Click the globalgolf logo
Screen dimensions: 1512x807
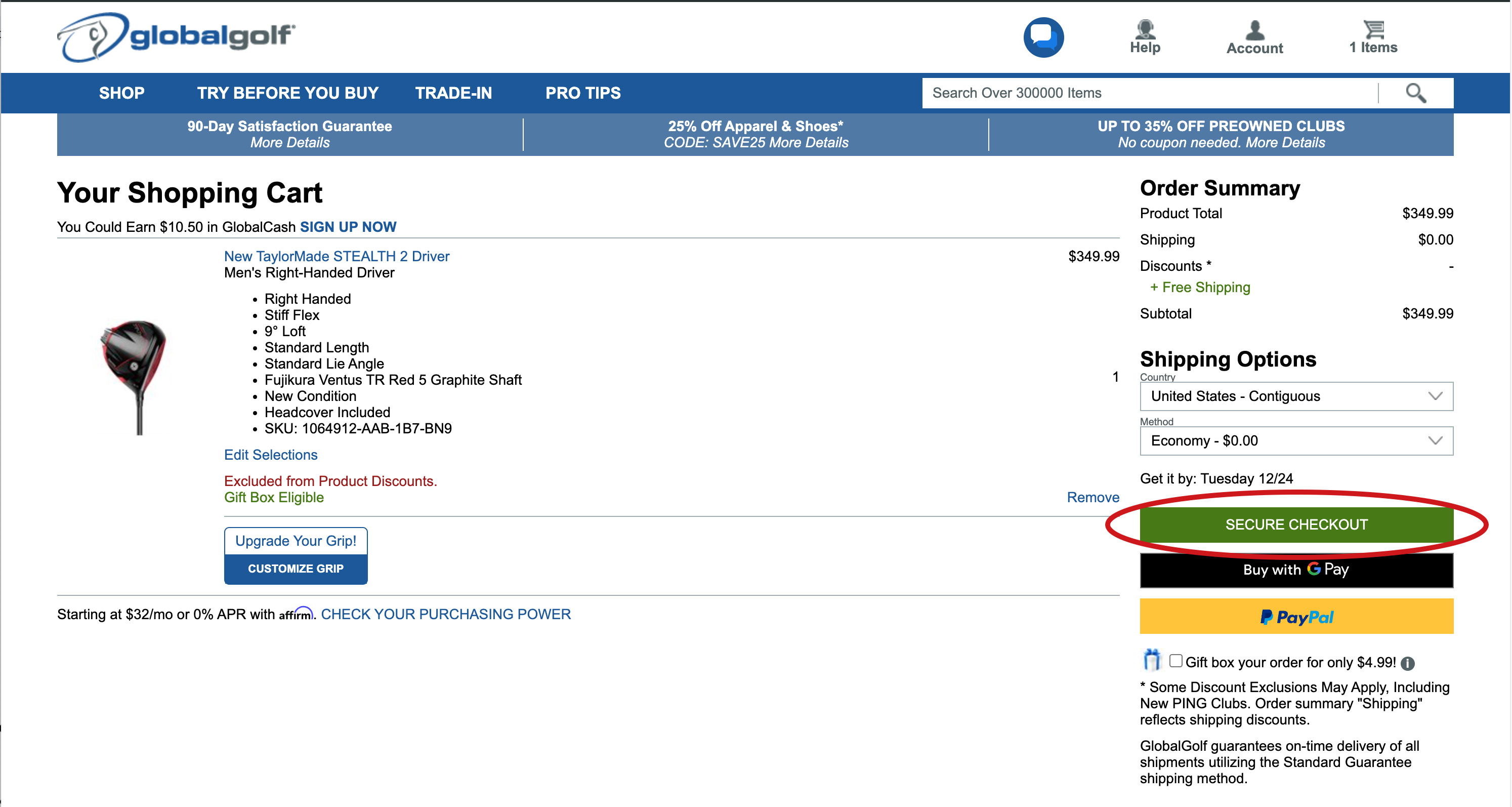pos(176,37)
